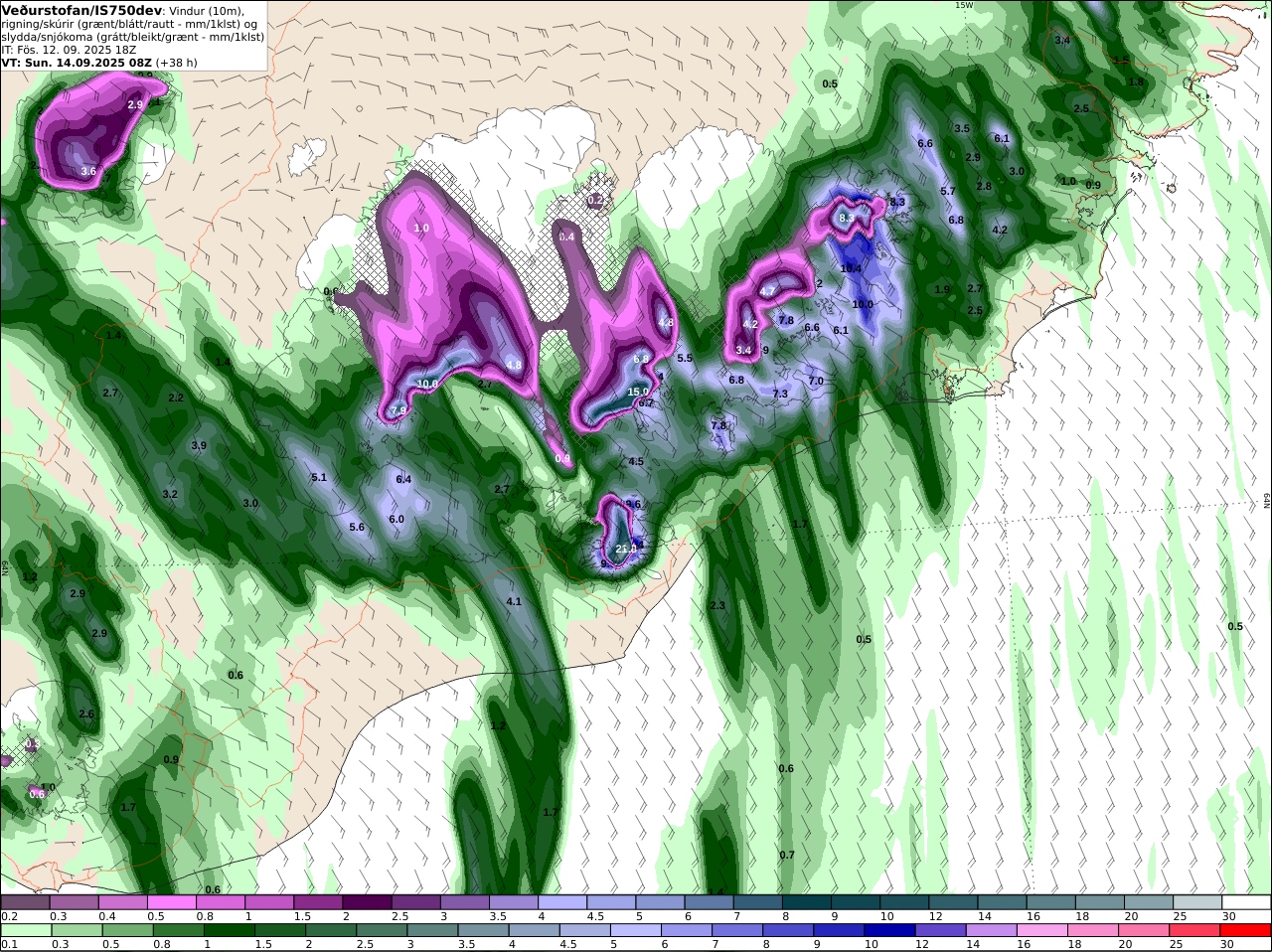Viewport: 1272px width, 952px height.
Task: Click the precipitation value '7.9' on the map
Action: [x=398, y=410]
